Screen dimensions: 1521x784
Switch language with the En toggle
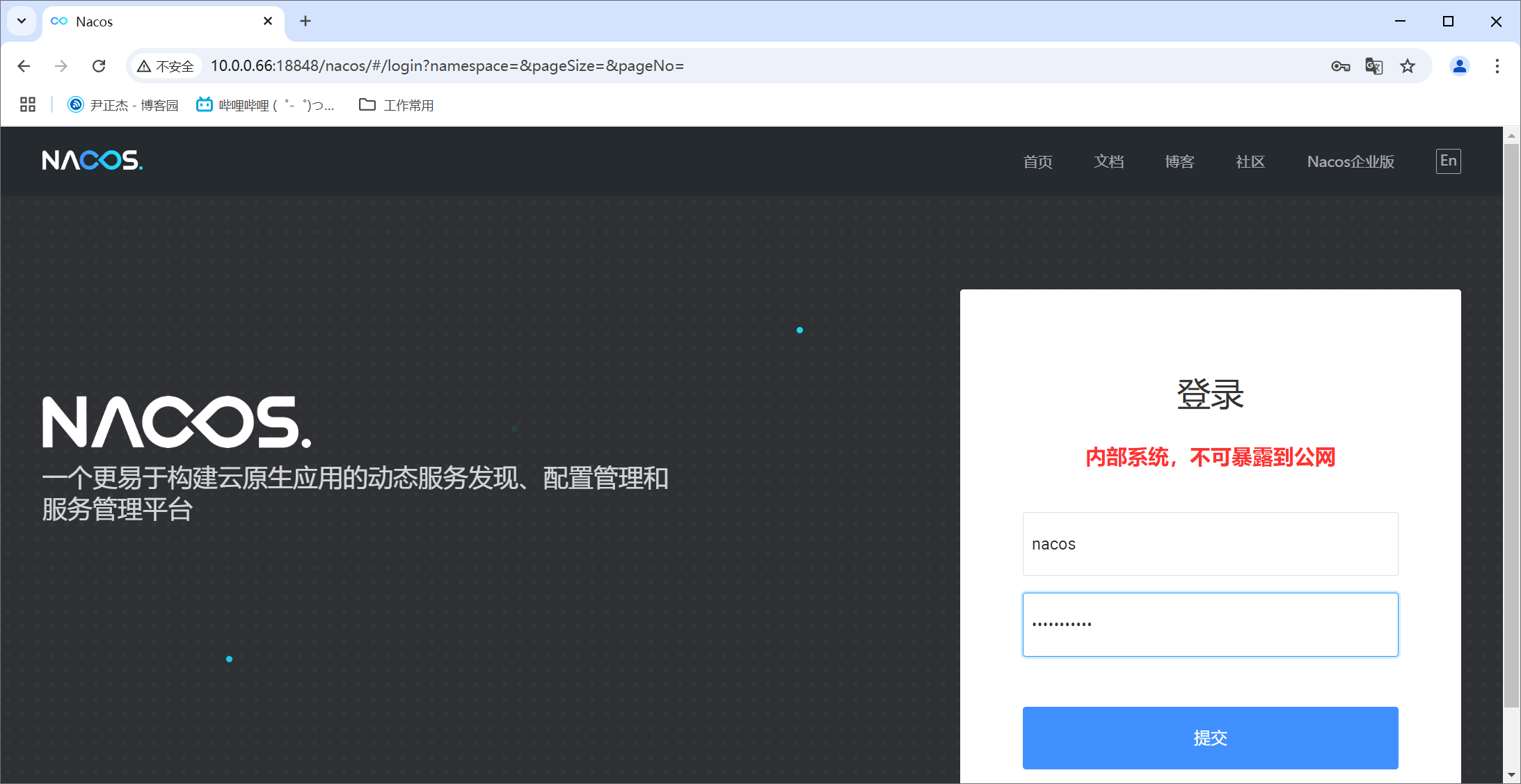click(1448, 161)
